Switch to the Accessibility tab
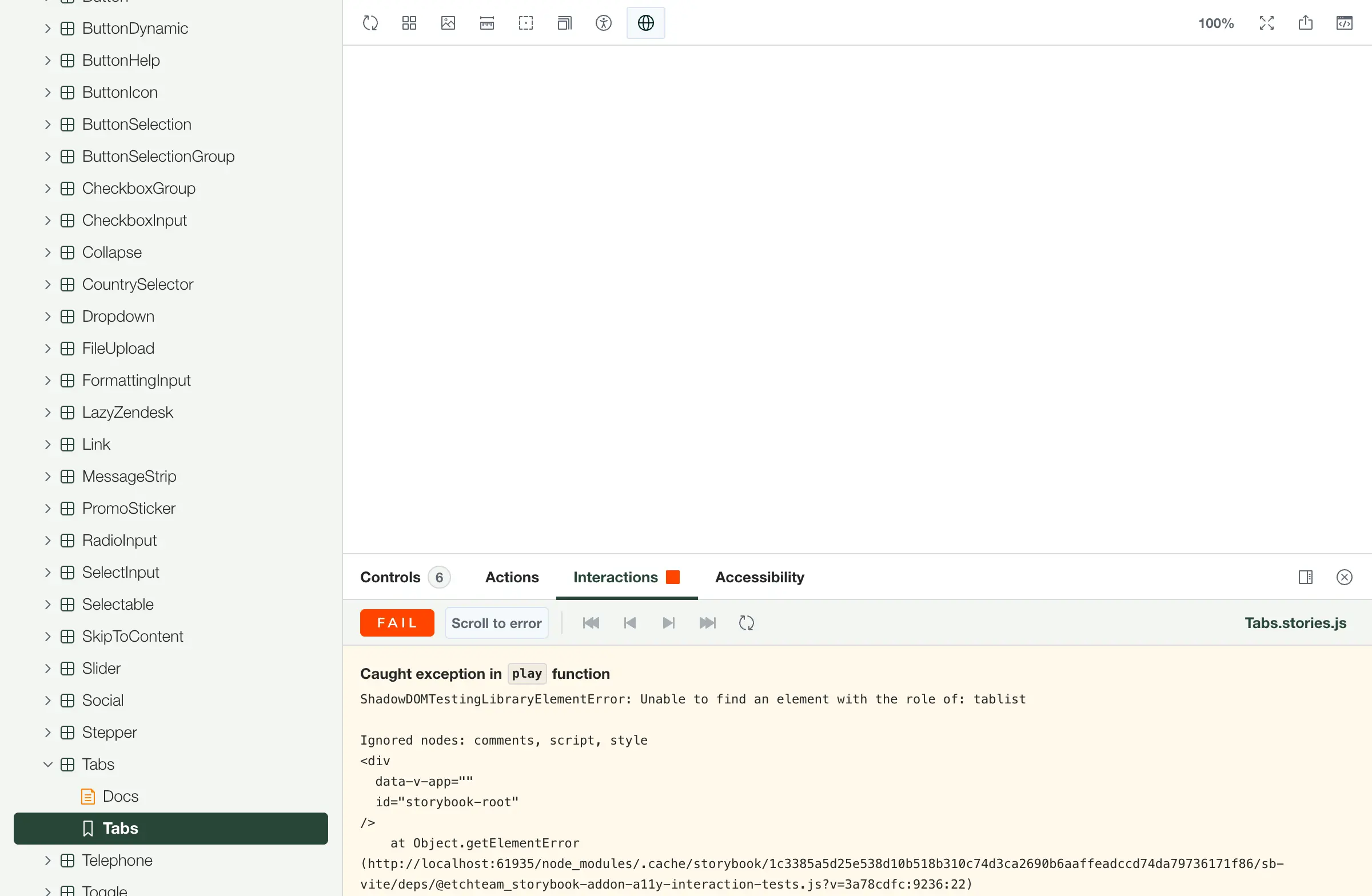The width and height of the screenshot is (1372, 896). tap(760, 577)
